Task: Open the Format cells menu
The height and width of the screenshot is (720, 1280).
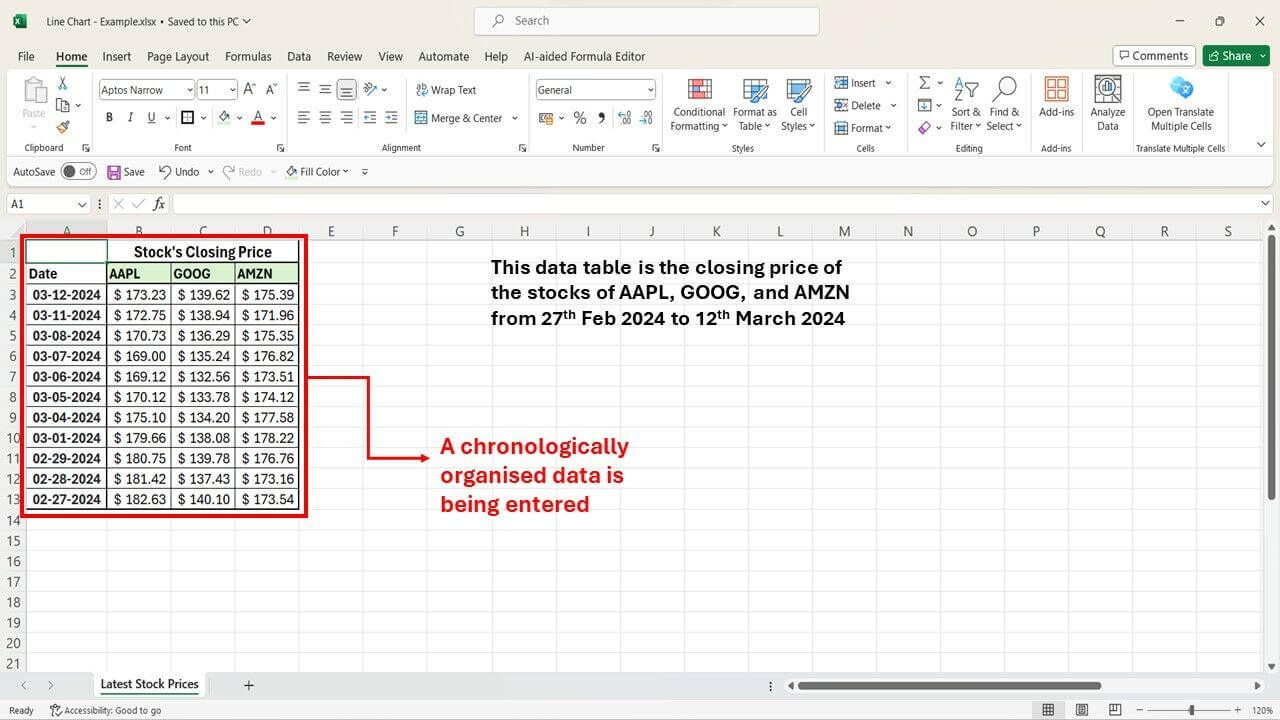Action: pyautogui.click(x=864, y=128)
